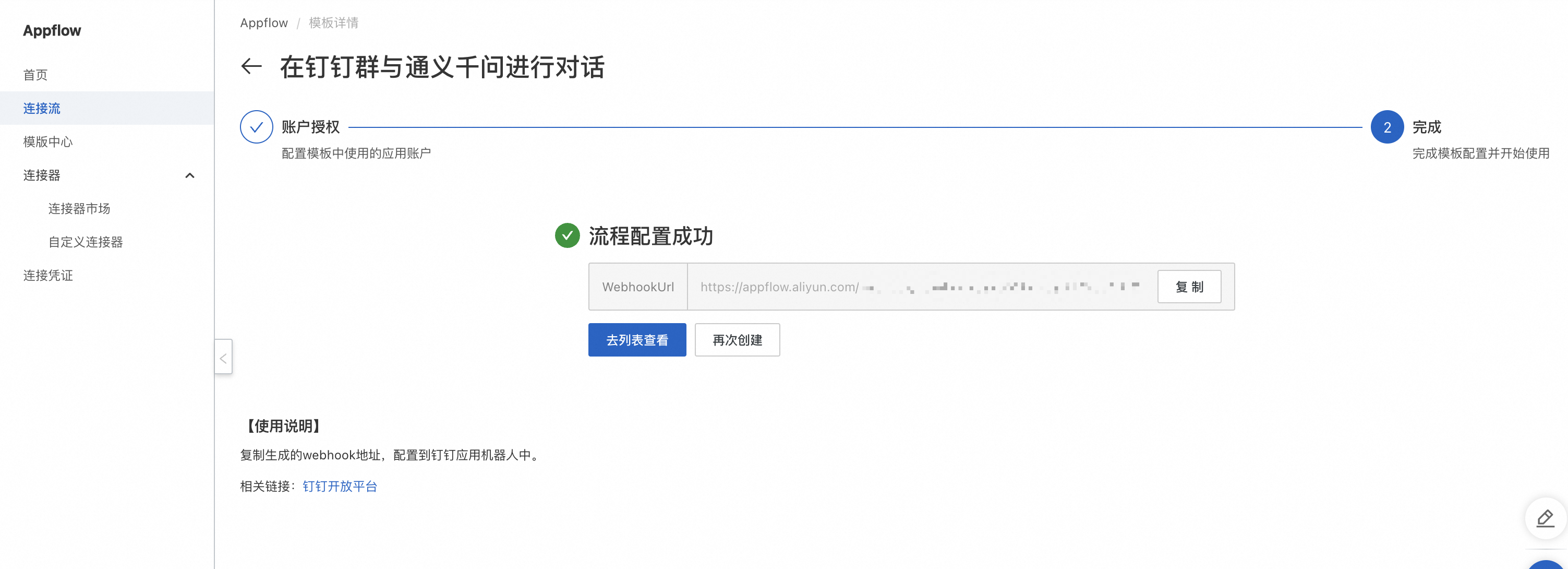
Task: Collapse the 连接器 menu chevron
Action: [x=190, y=175]
